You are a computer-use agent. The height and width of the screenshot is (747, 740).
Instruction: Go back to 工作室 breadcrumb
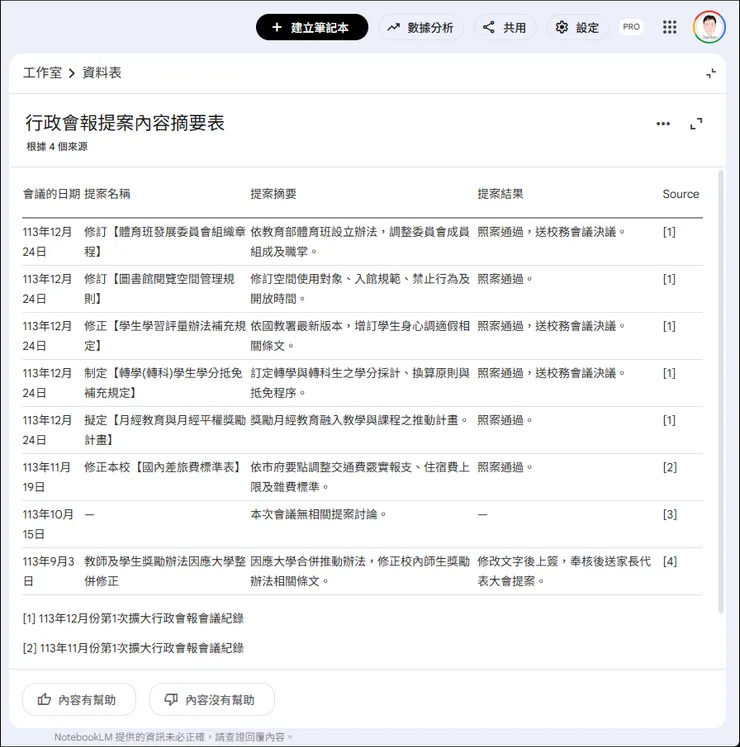coord(42,73)
